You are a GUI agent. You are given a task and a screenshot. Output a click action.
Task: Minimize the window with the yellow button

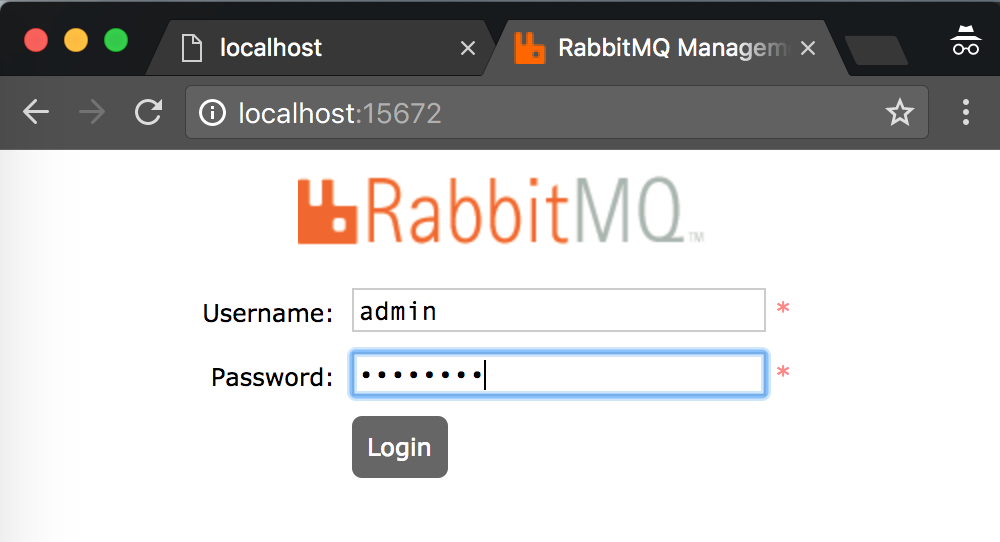[x=76, y=40]
